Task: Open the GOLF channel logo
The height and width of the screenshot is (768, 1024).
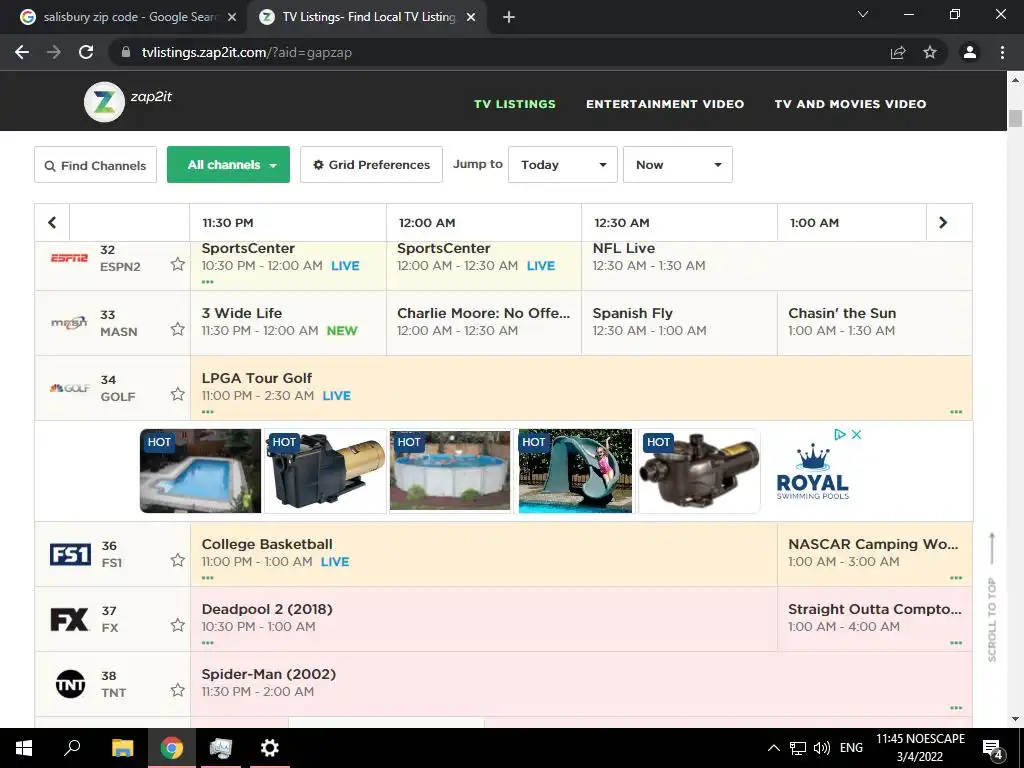Action: (x=69, y=388)
